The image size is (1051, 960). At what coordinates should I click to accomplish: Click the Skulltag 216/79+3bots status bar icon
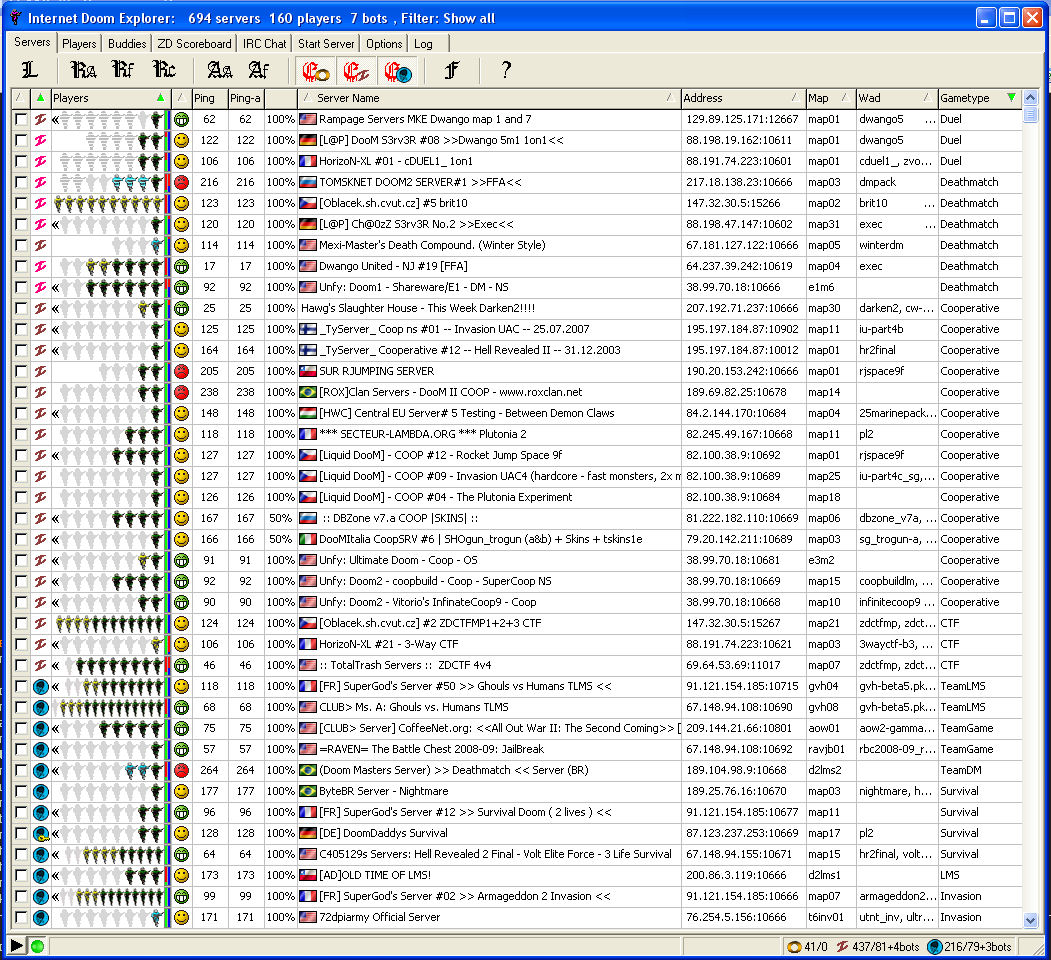pos(934,947)
